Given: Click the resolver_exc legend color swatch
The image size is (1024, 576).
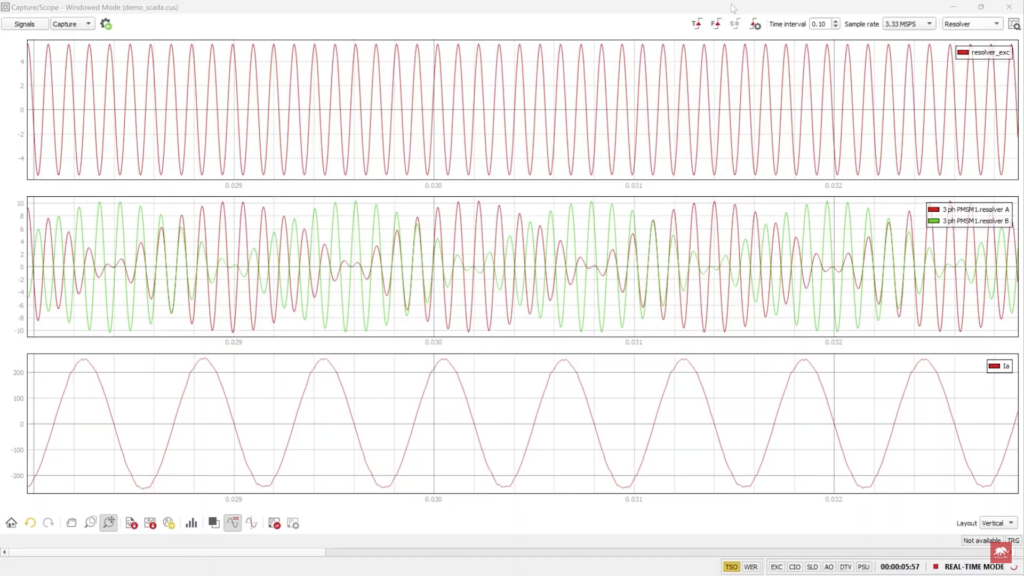Looking at the screenshot, I should pos(963,52).
